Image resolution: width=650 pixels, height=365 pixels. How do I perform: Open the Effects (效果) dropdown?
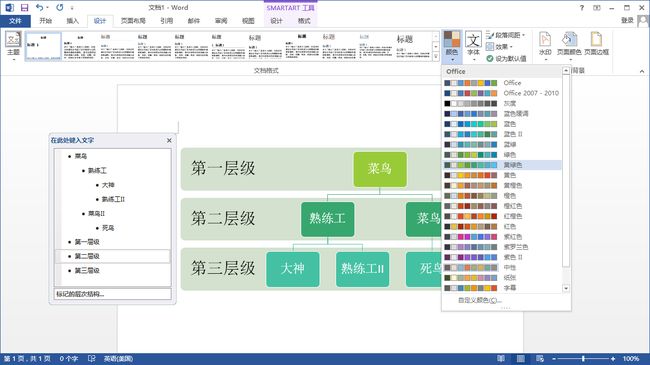(500, 46)
